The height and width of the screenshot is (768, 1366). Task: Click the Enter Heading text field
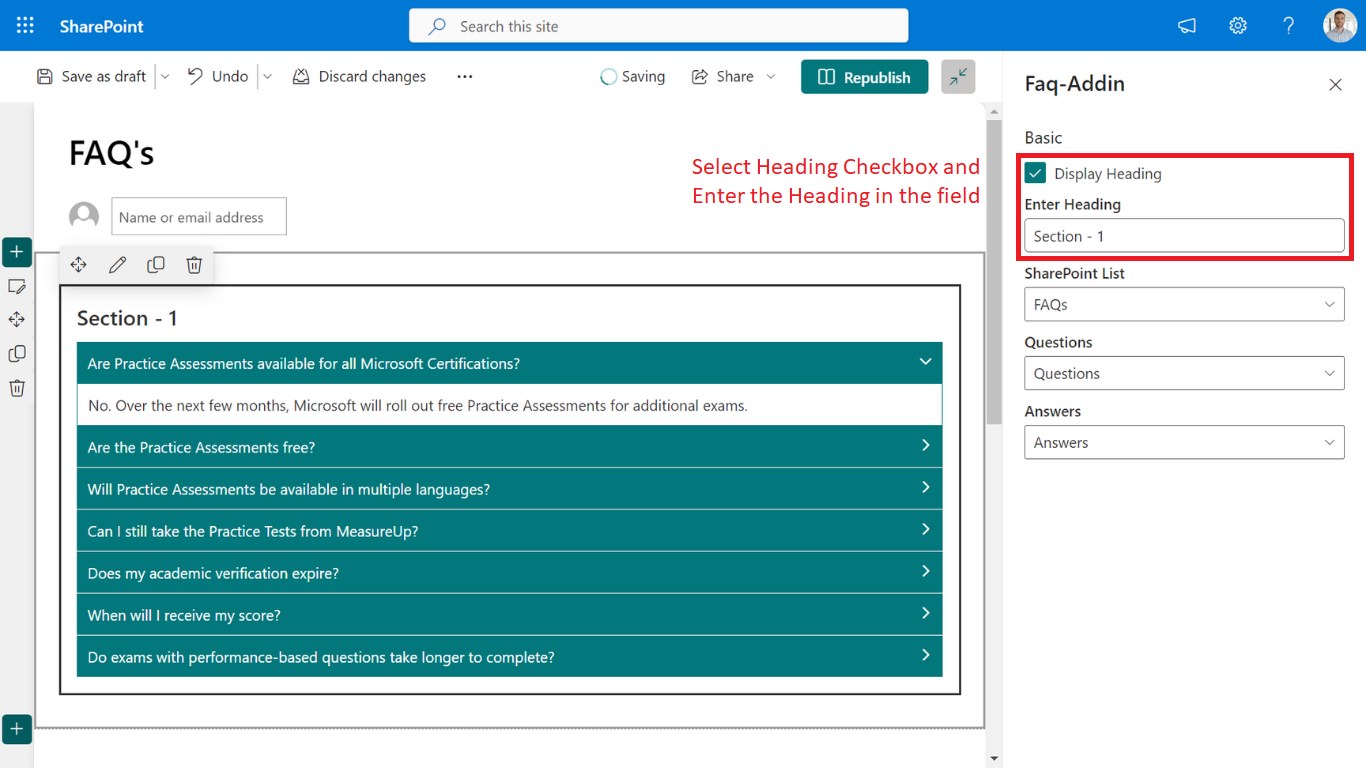pos(1184,236)
